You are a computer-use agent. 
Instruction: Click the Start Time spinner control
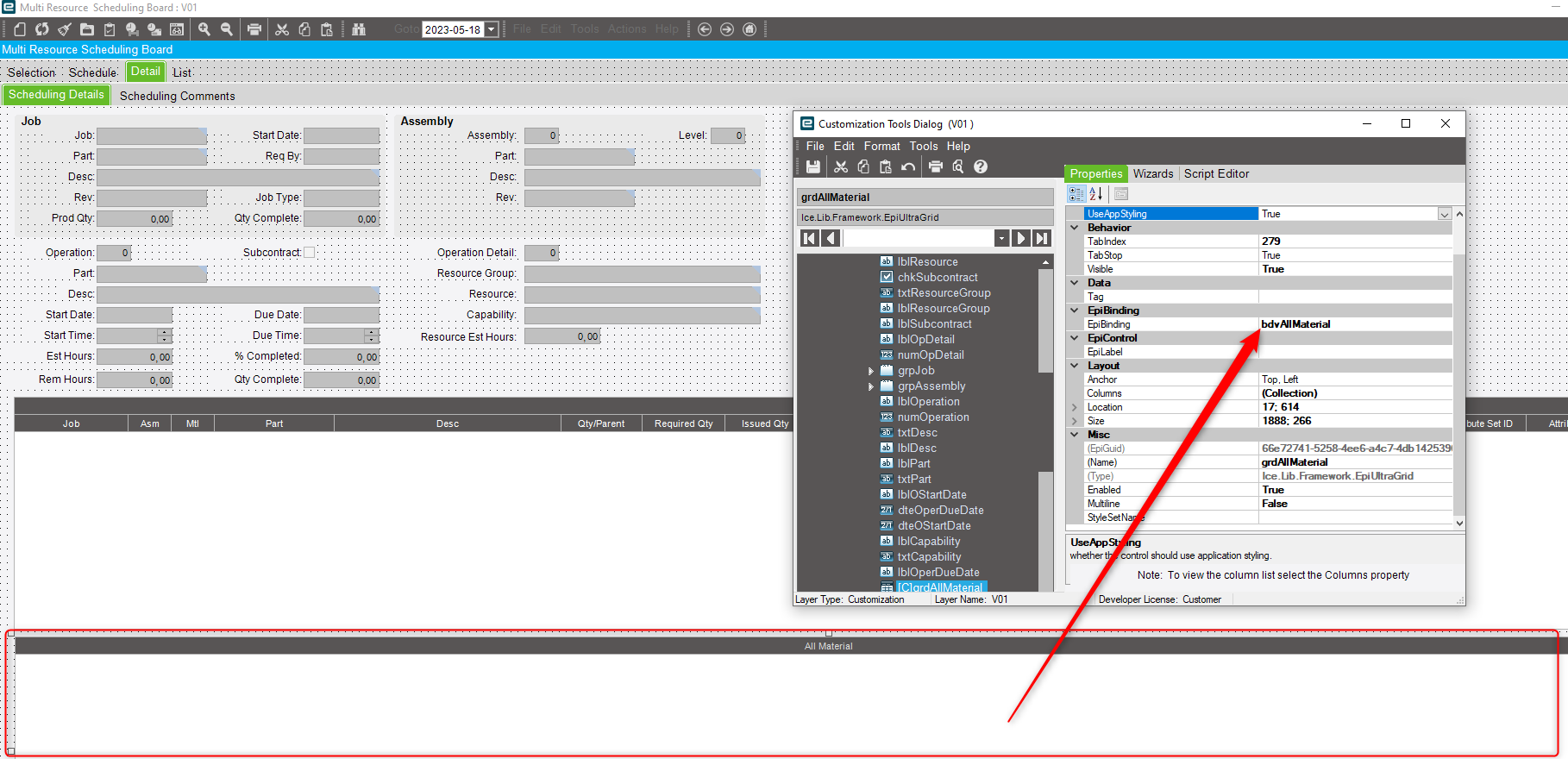tap(165, 336)
